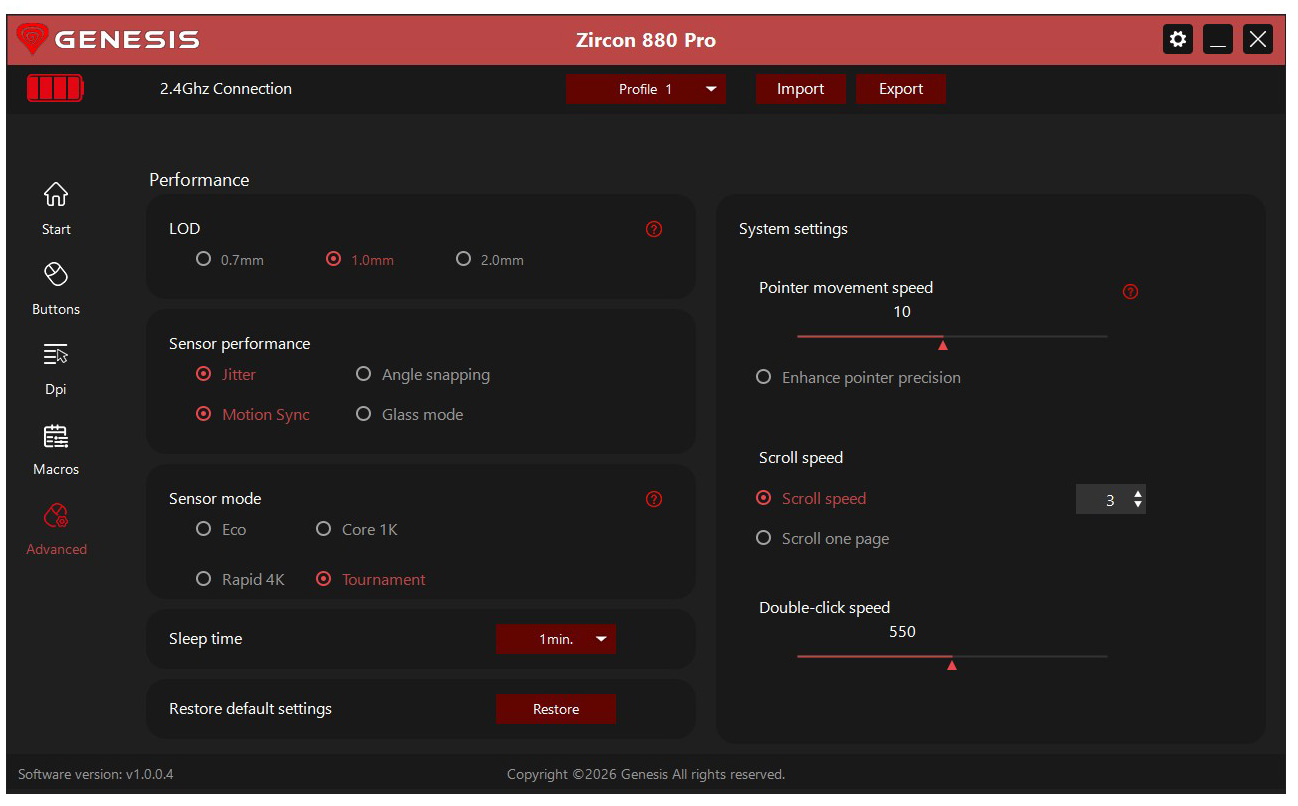This screenshot has height=806, width=1298.
Task: Open settings gear in title bar
Action: (x=1178, y=39)
